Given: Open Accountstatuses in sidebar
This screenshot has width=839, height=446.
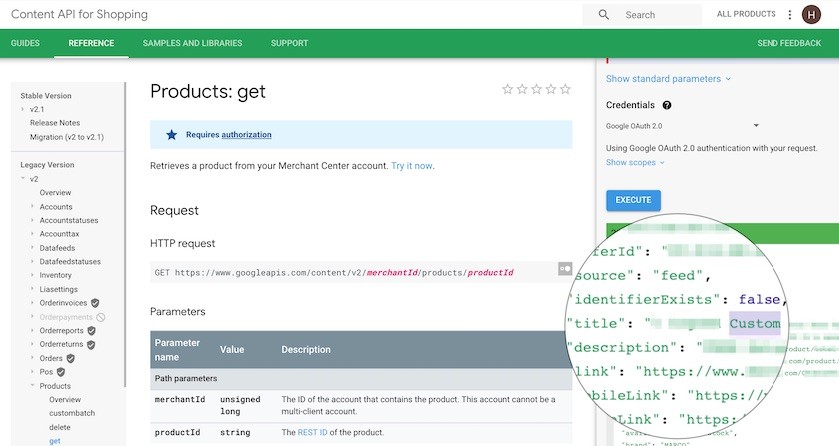Looking at the screenshot, I should tap(69, 220).
